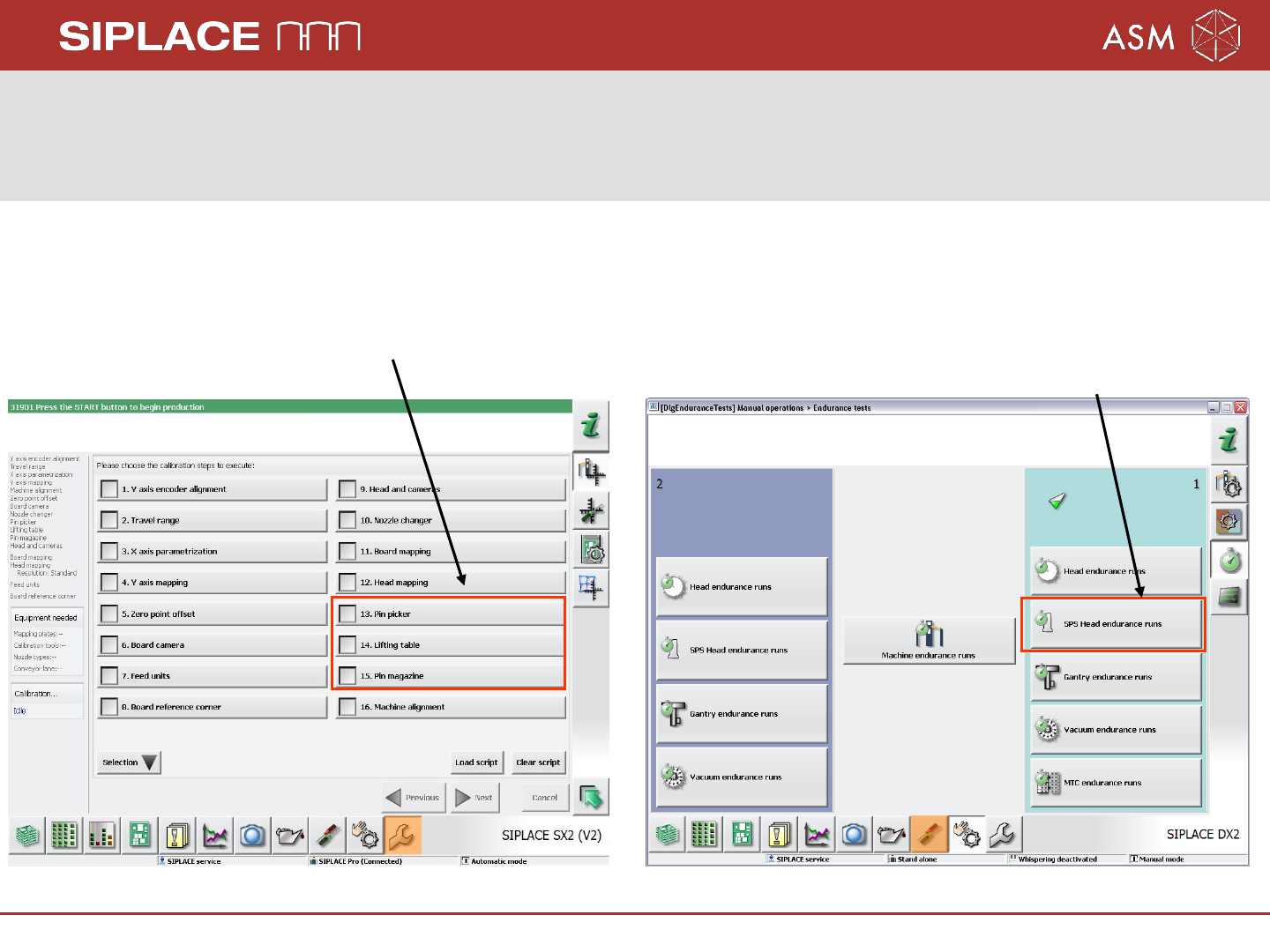Click the highlighted wrench icon in SX2 toolbar
The width and height of the screenshot is (1270, 952).
[402, 835]
